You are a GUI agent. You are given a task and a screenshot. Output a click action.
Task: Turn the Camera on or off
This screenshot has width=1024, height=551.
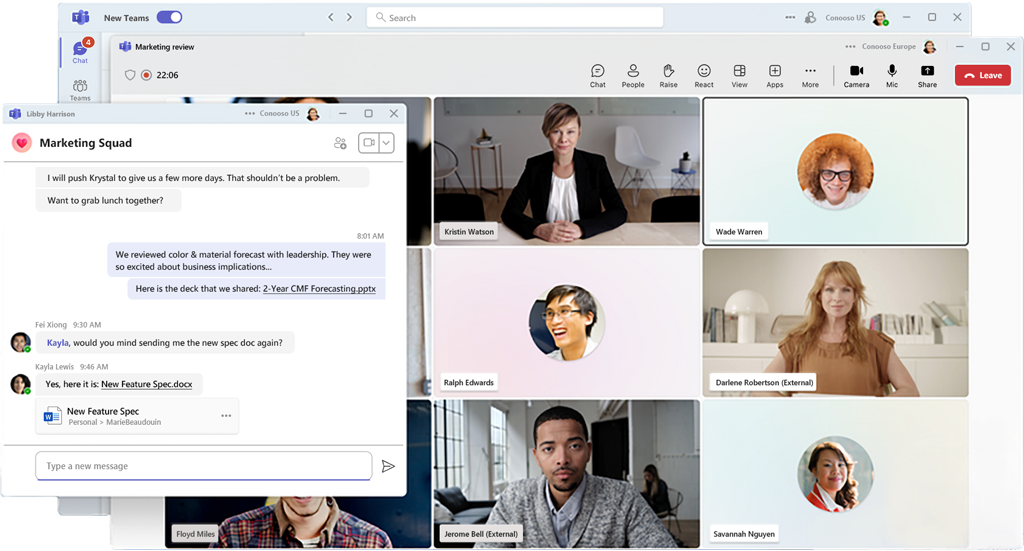(x=856, y=75)
